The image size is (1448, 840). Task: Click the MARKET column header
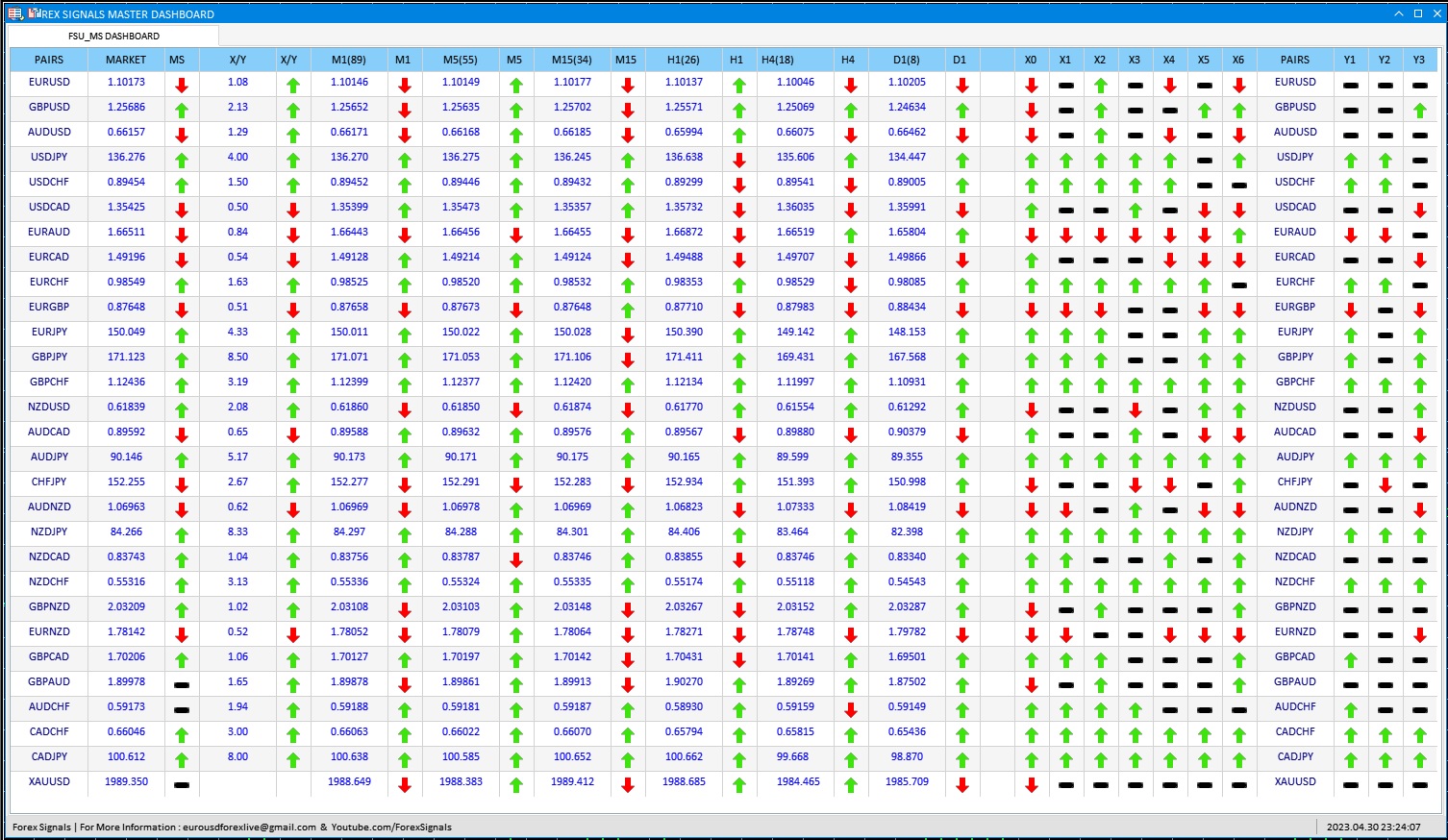(x=126, y=60)
